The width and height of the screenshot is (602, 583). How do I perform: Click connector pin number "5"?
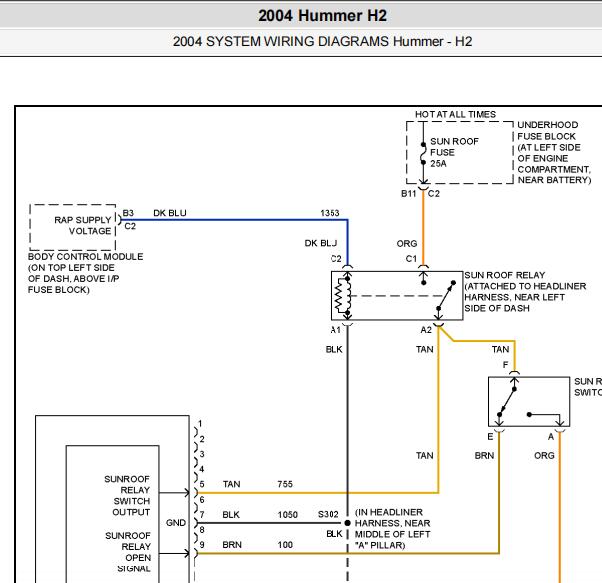point(202,484)
